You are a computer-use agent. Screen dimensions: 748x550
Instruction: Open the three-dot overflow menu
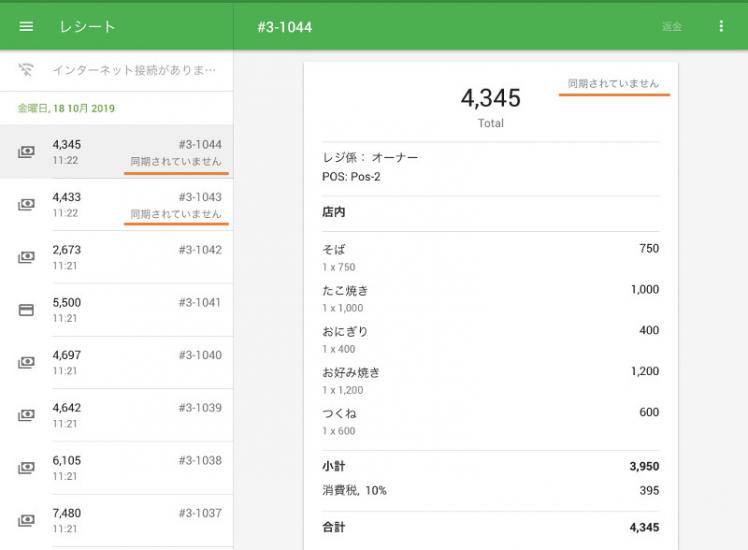click(721, 27)
